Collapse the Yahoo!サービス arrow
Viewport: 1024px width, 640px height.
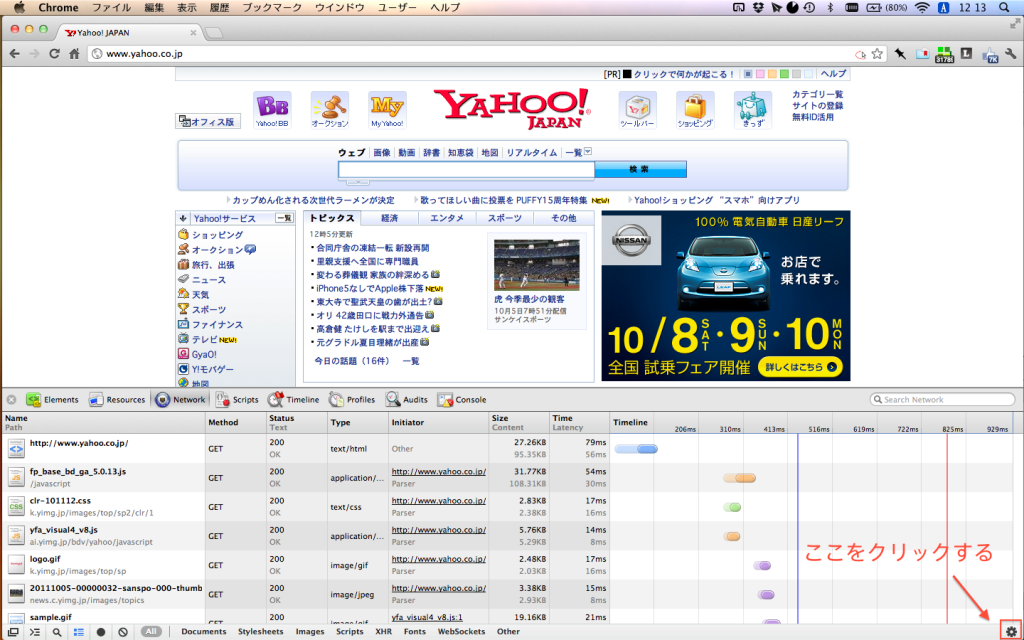coord(183,218)
